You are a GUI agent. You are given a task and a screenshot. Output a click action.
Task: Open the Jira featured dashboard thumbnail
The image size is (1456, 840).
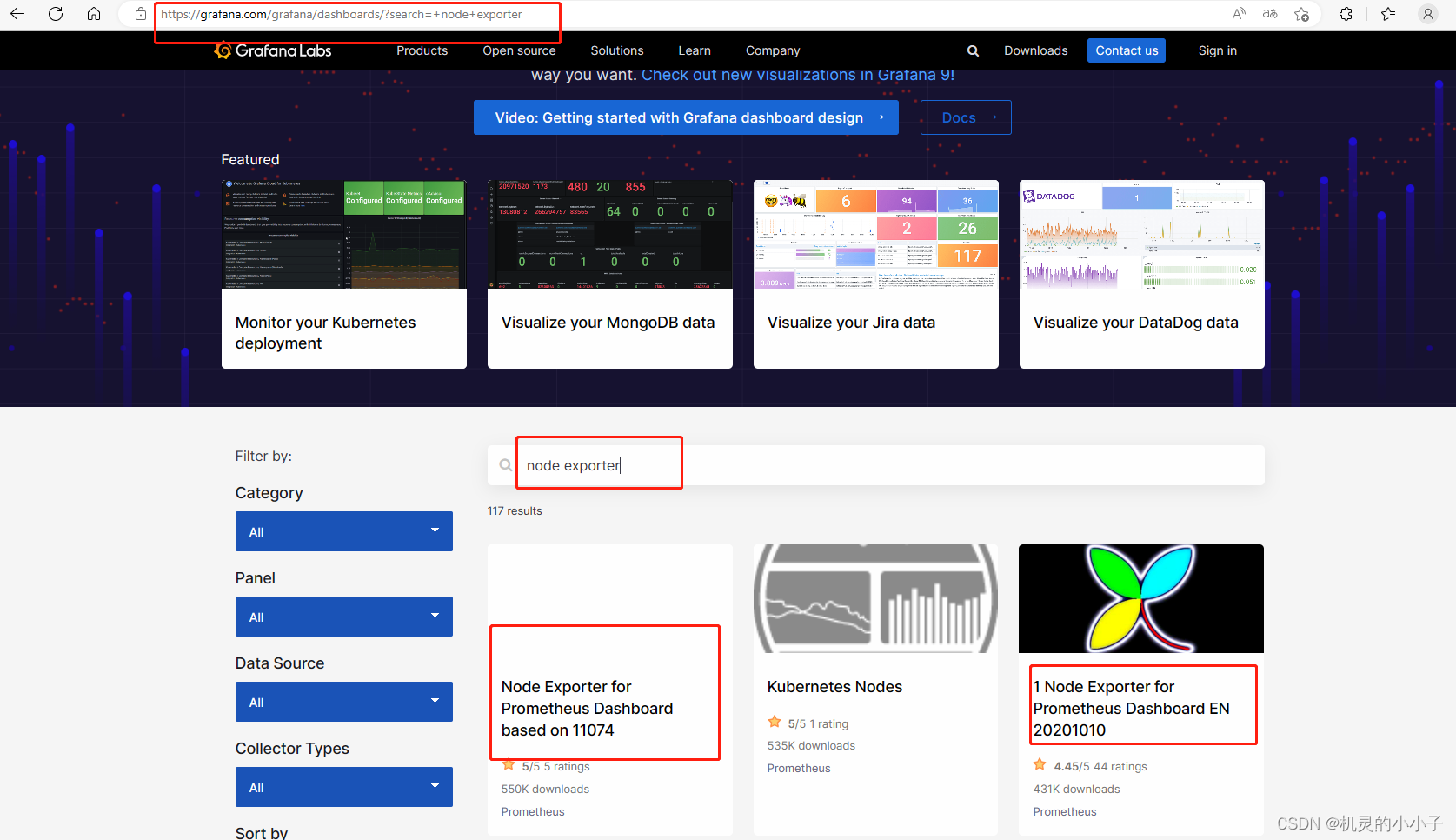(x=876, y=235)
